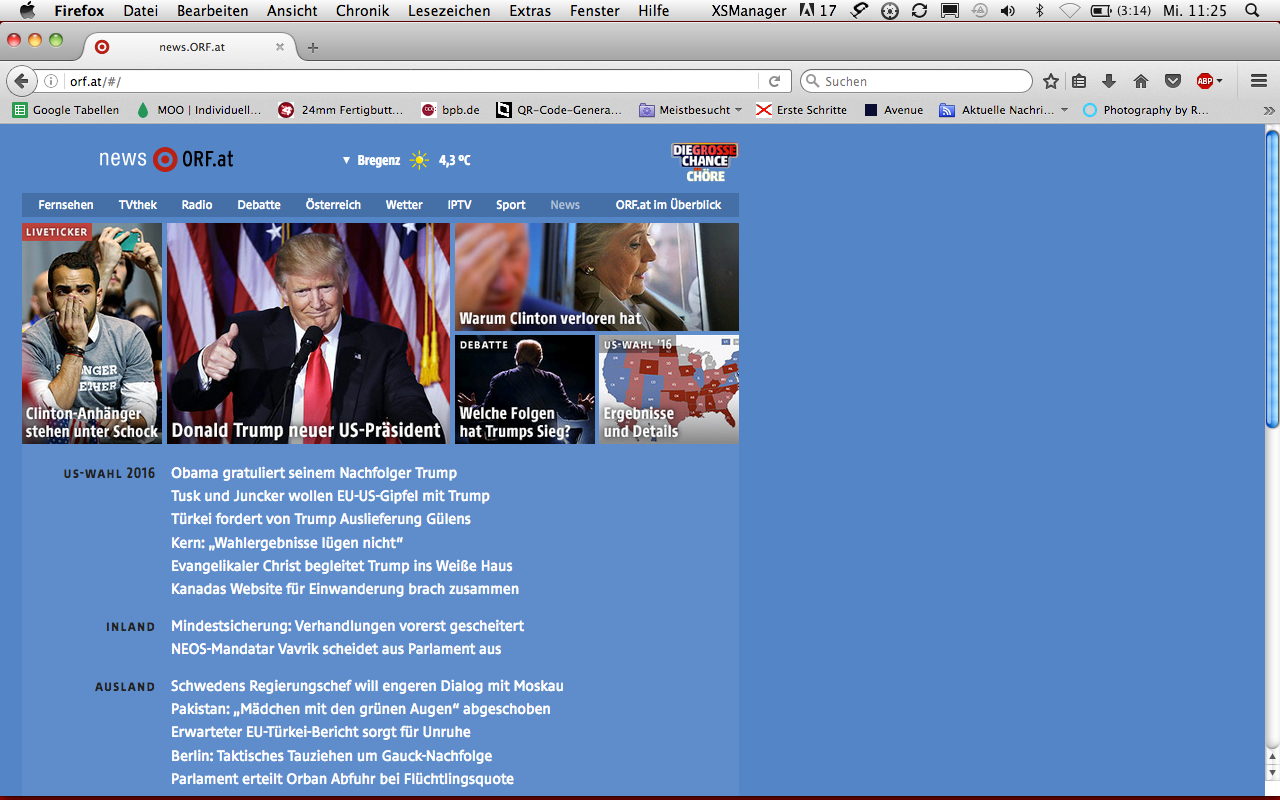Read Obama gratuliert seinem Nachfolger Trump
The width and height of the screenshot is (1280, 800).
314,473
